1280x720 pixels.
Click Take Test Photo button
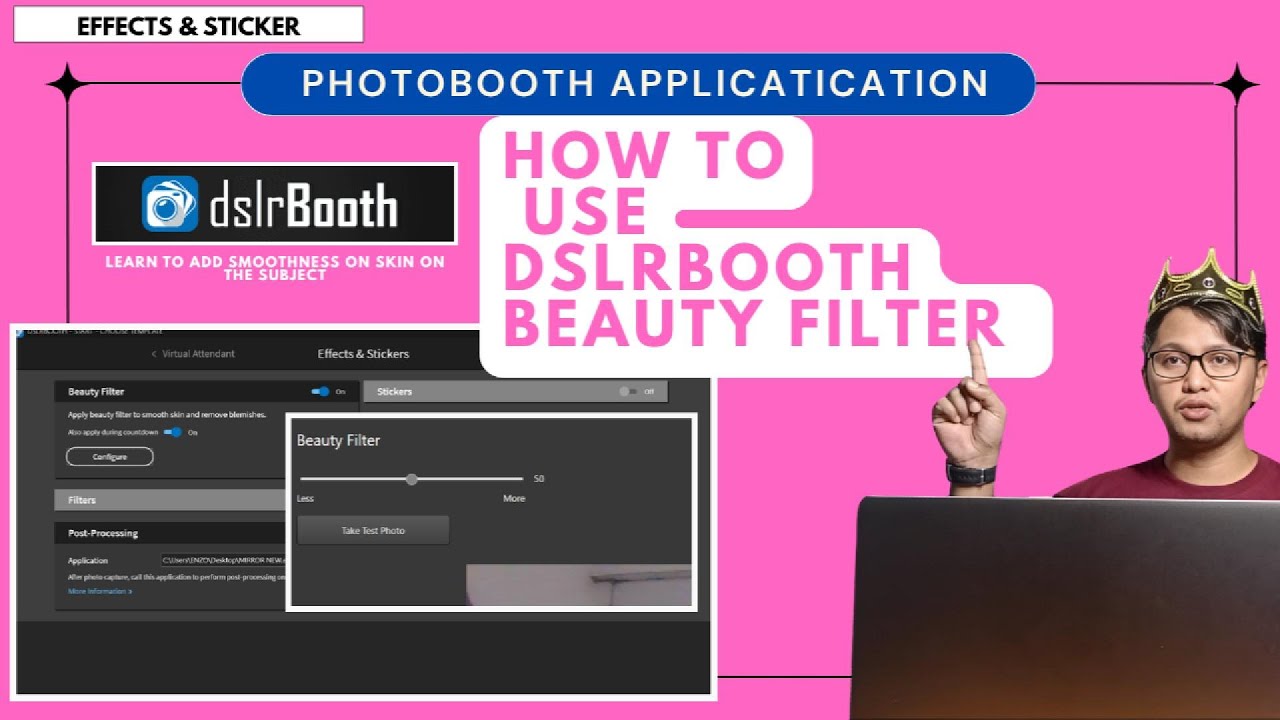point(373,531)
